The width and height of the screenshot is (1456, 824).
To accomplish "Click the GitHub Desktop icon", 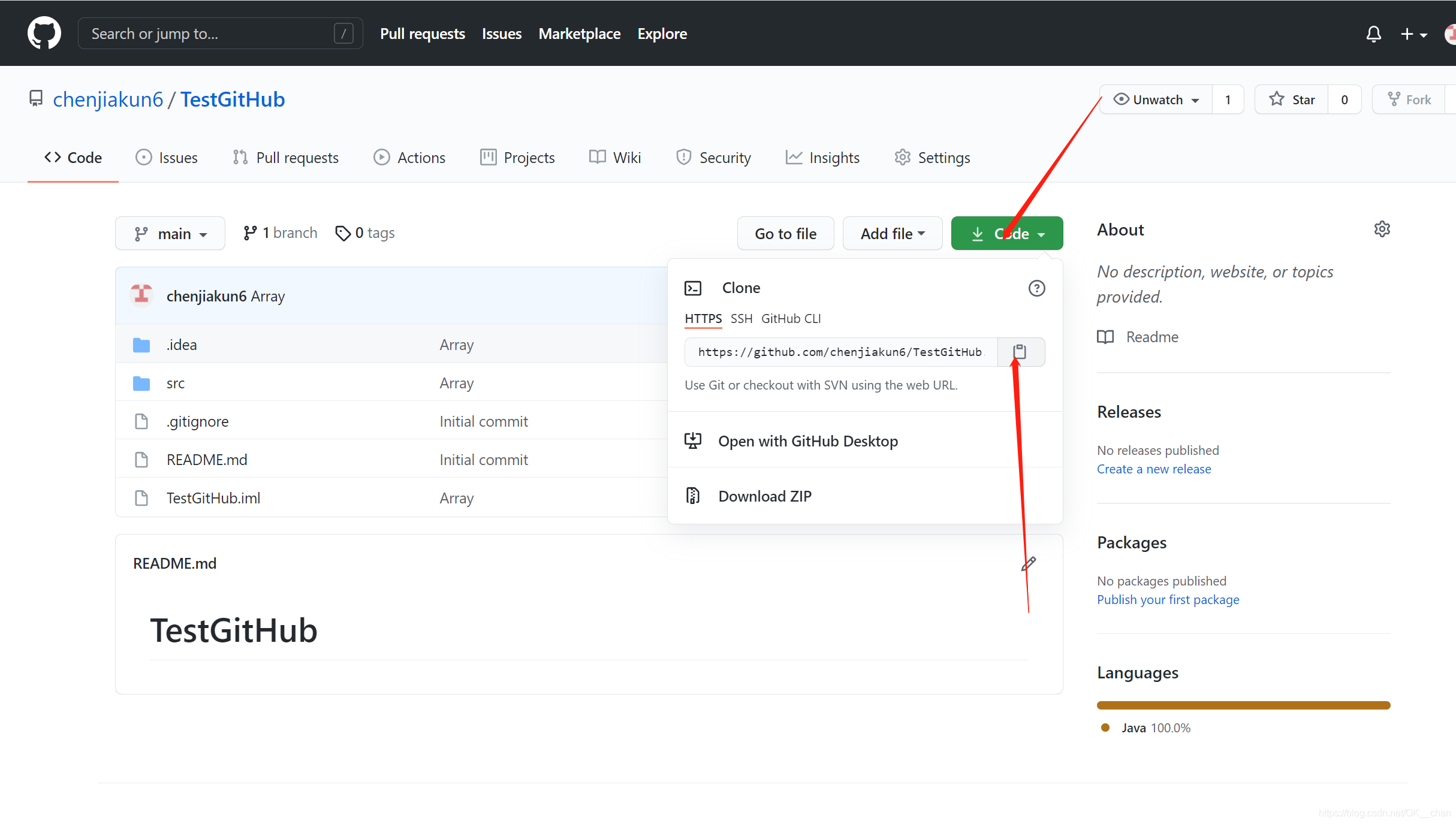I will tap(693, 441).
